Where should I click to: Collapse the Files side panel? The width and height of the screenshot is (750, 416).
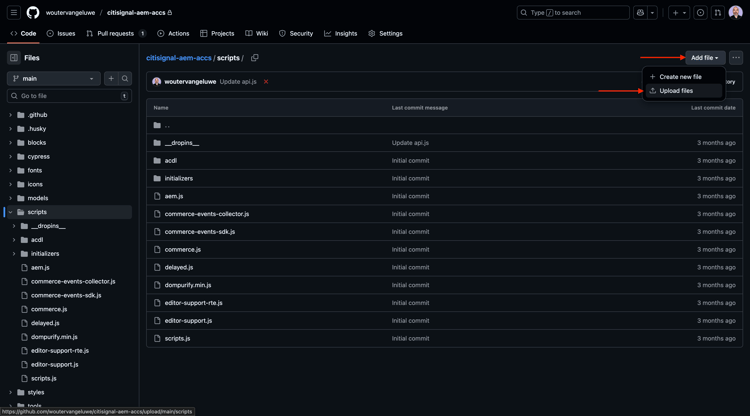14,58
